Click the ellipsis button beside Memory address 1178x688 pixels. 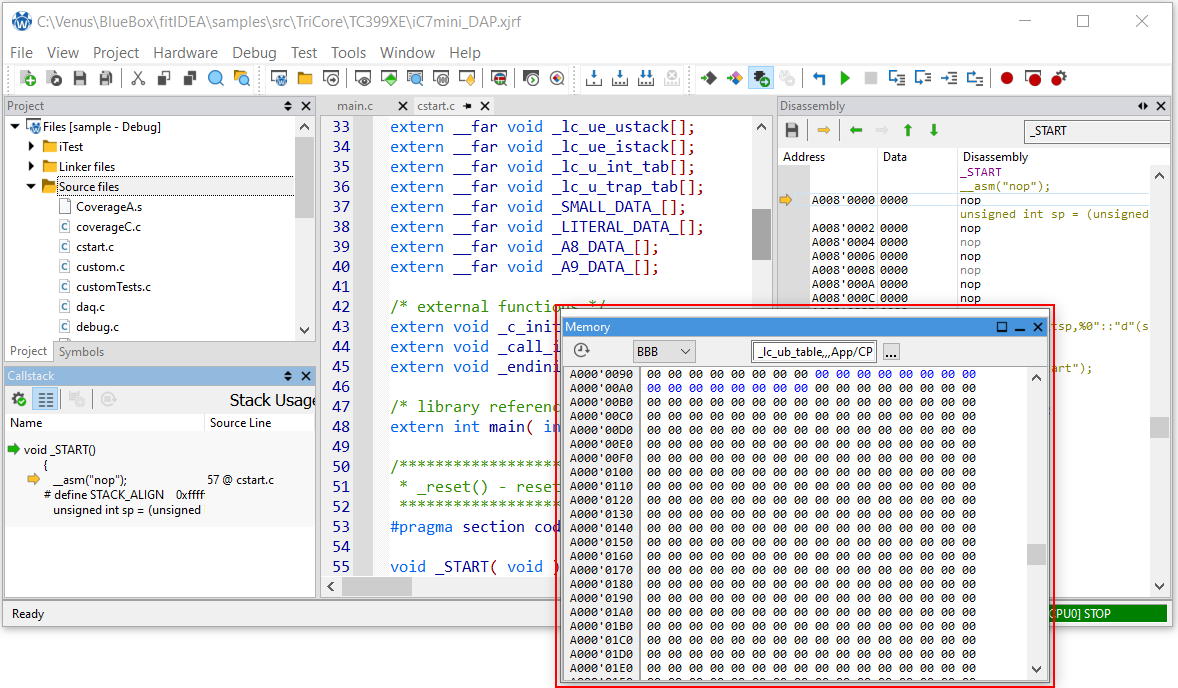coord(891,351)
